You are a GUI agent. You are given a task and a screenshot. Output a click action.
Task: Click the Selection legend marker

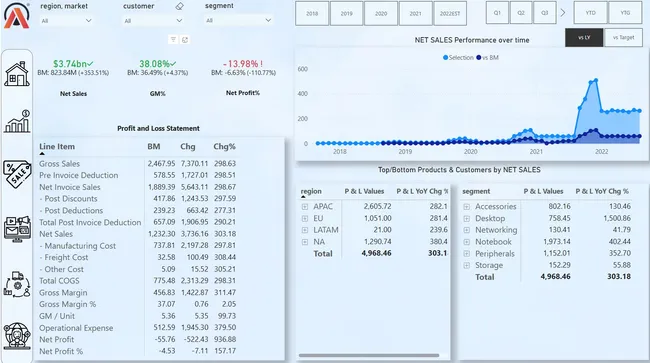tap(446, 58)
